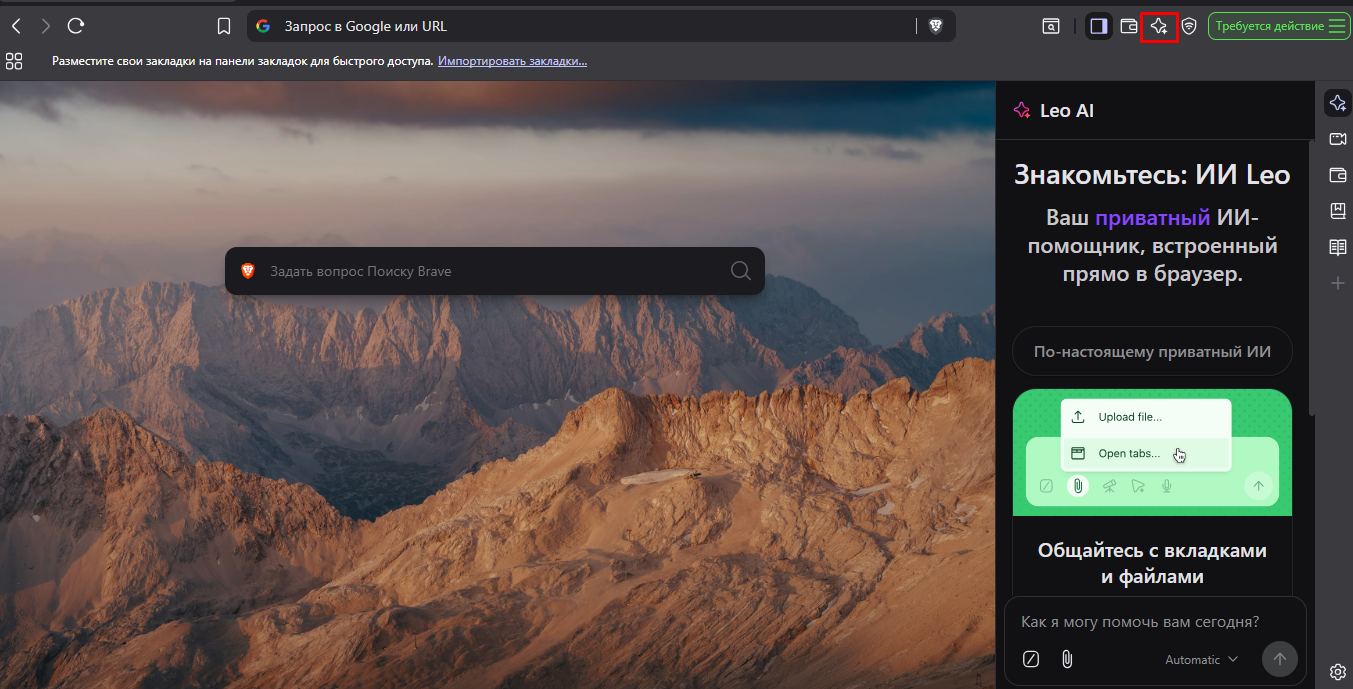The width and height of the screenshot is (1353, 689).
Task: Click the Brave Shields lion icon
Action: click(x=936, y=26)
